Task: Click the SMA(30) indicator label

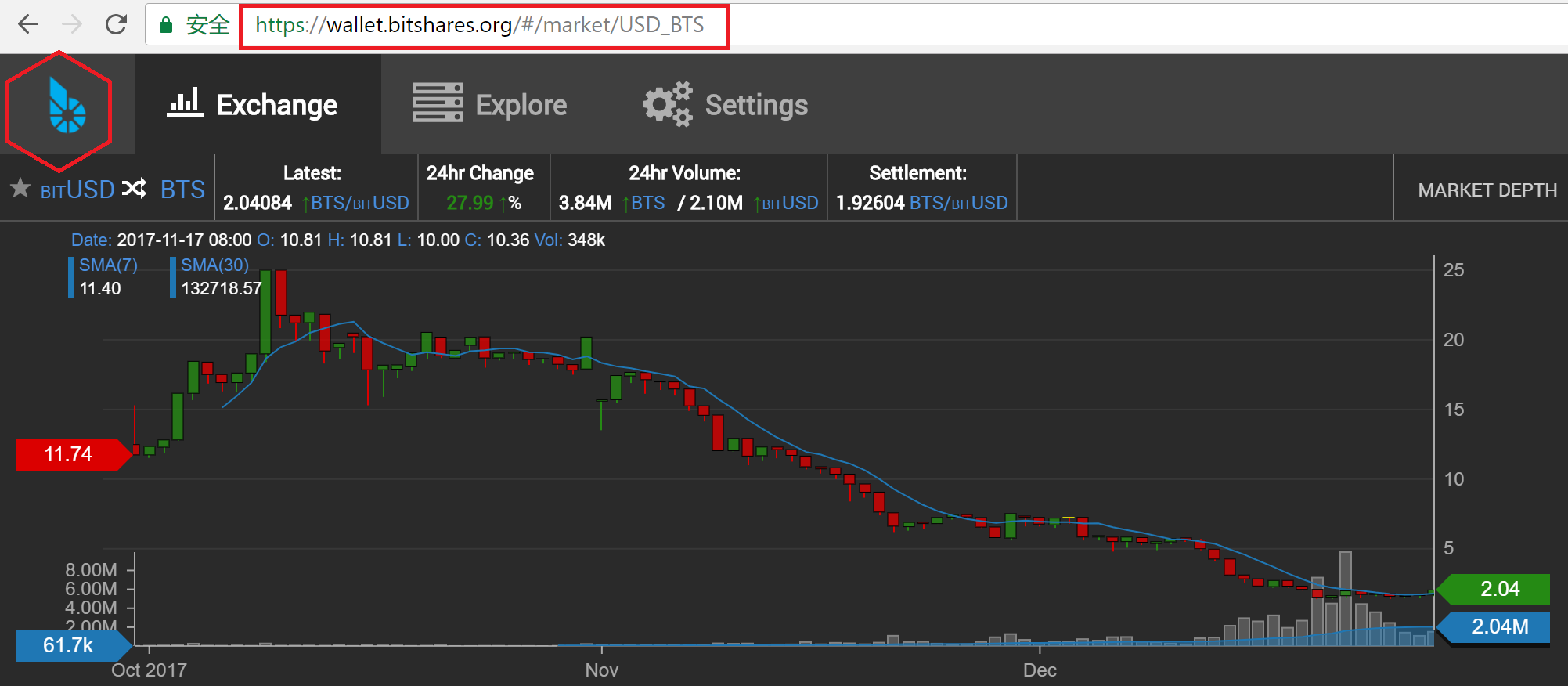Action: pos(215,265)
